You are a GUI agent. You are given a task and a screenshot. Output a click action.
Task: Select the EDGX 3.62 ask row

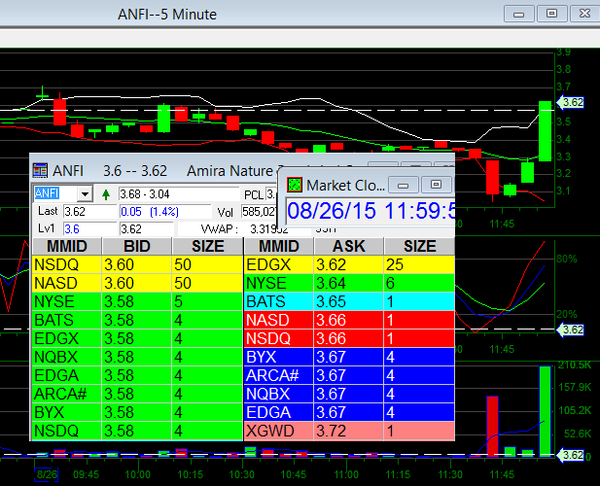pos(348,265)
